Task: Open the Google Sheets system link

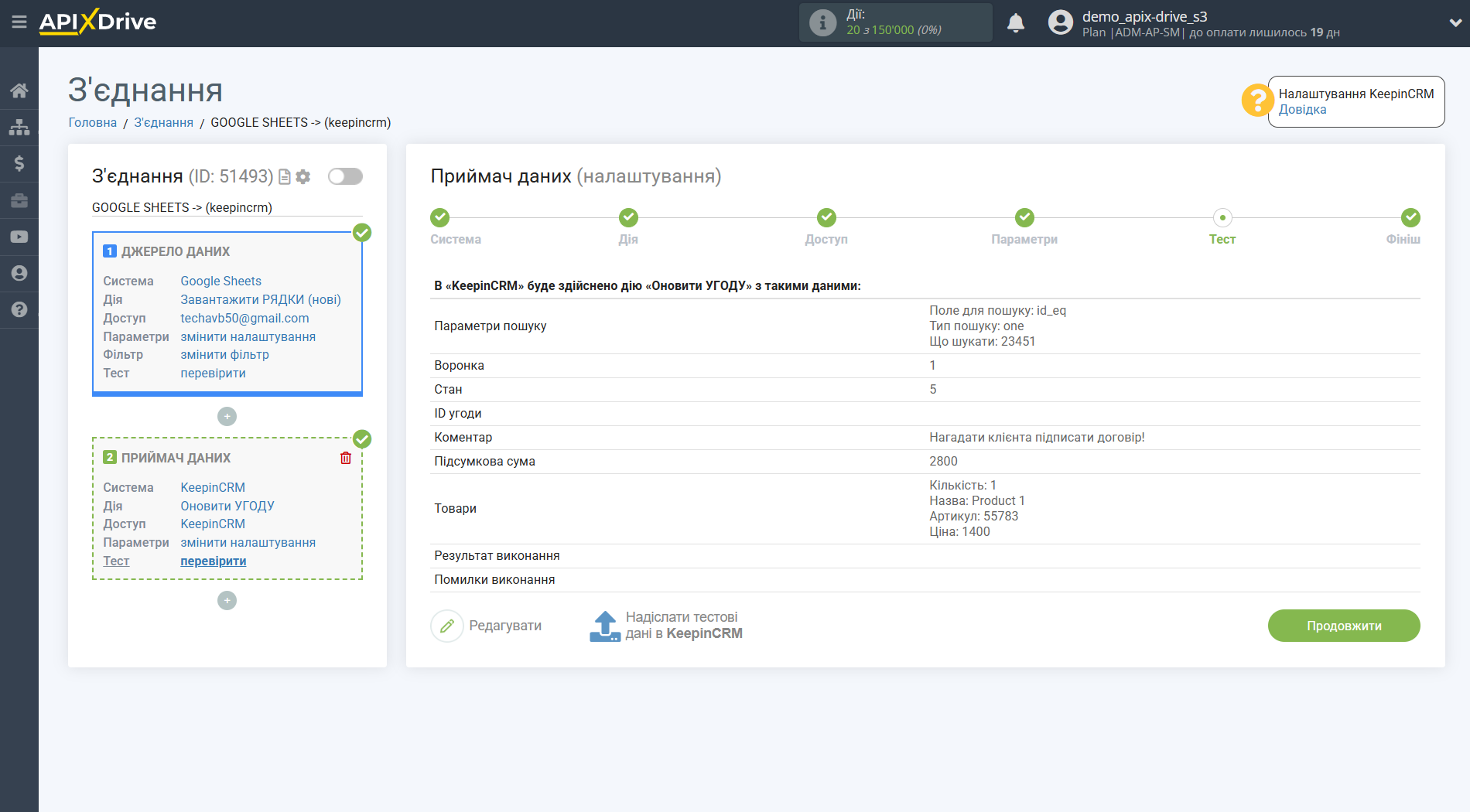Action: (x=220, y=281)
